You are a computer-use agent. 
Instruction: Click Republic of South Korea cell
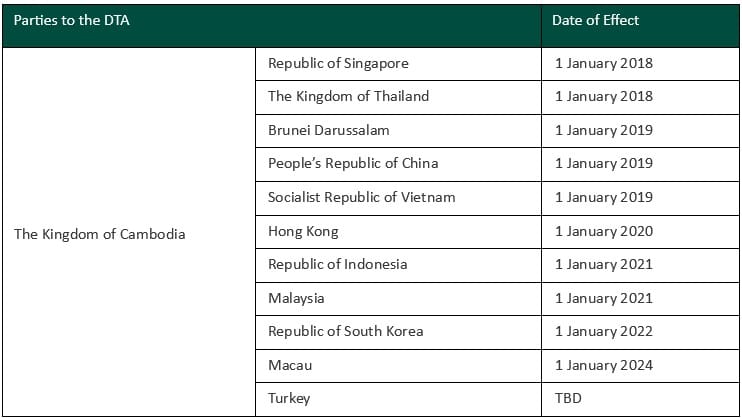click(x=345, y=331)
